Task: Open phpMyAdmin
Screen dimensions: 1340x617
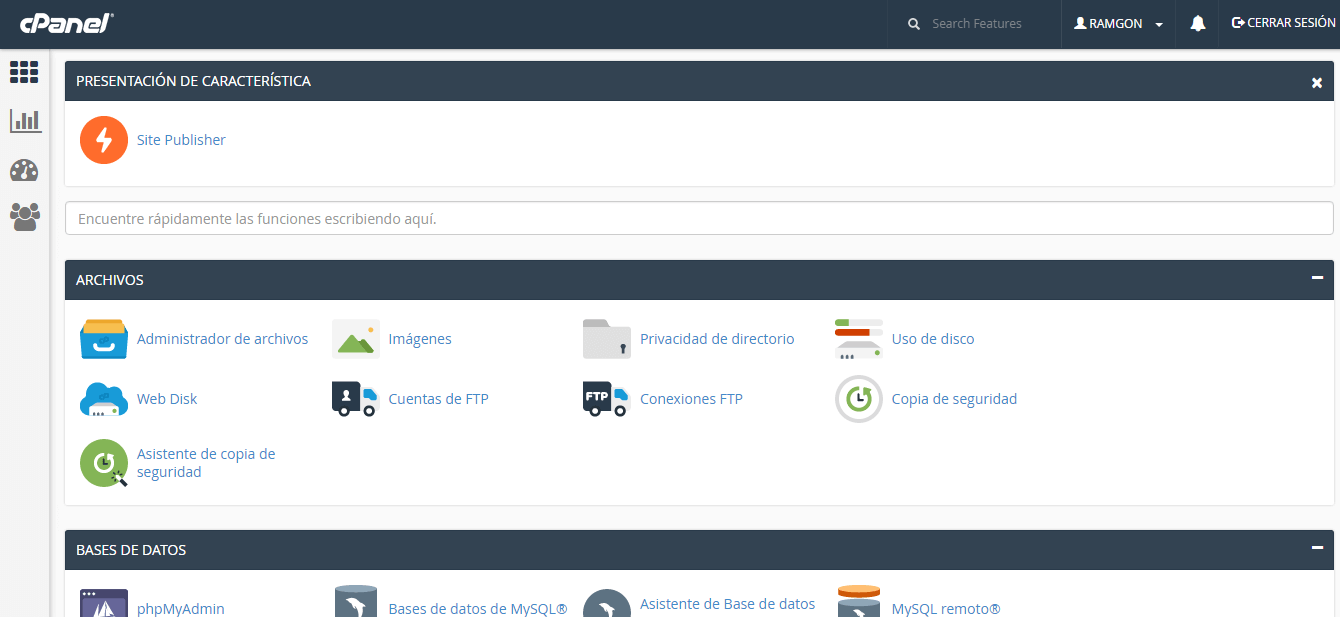Action: [x=180, y=608]
